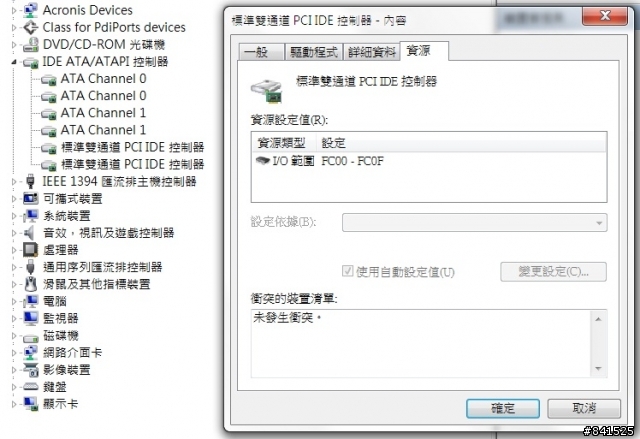640x439 pixels.
Task: Click the 滑鼠及其他指標裝置 mouse icon
Action: (31, 284)
